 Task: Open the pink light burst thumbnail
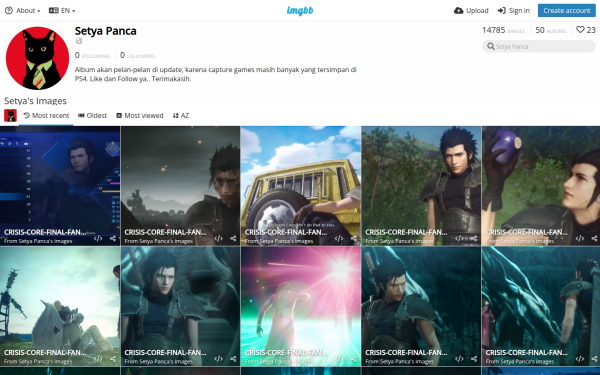tap(301, 306)
